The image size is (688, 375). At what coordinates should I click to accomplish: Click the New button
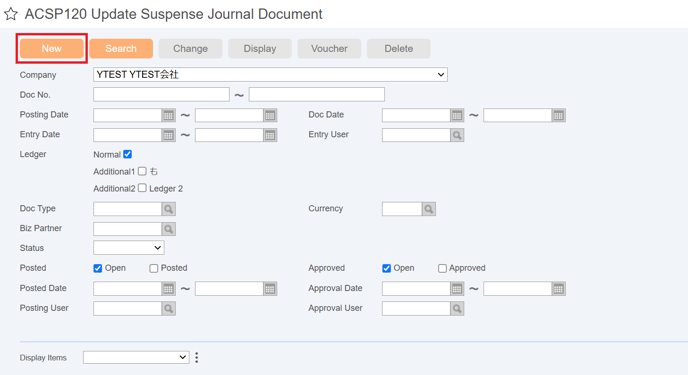51,48
